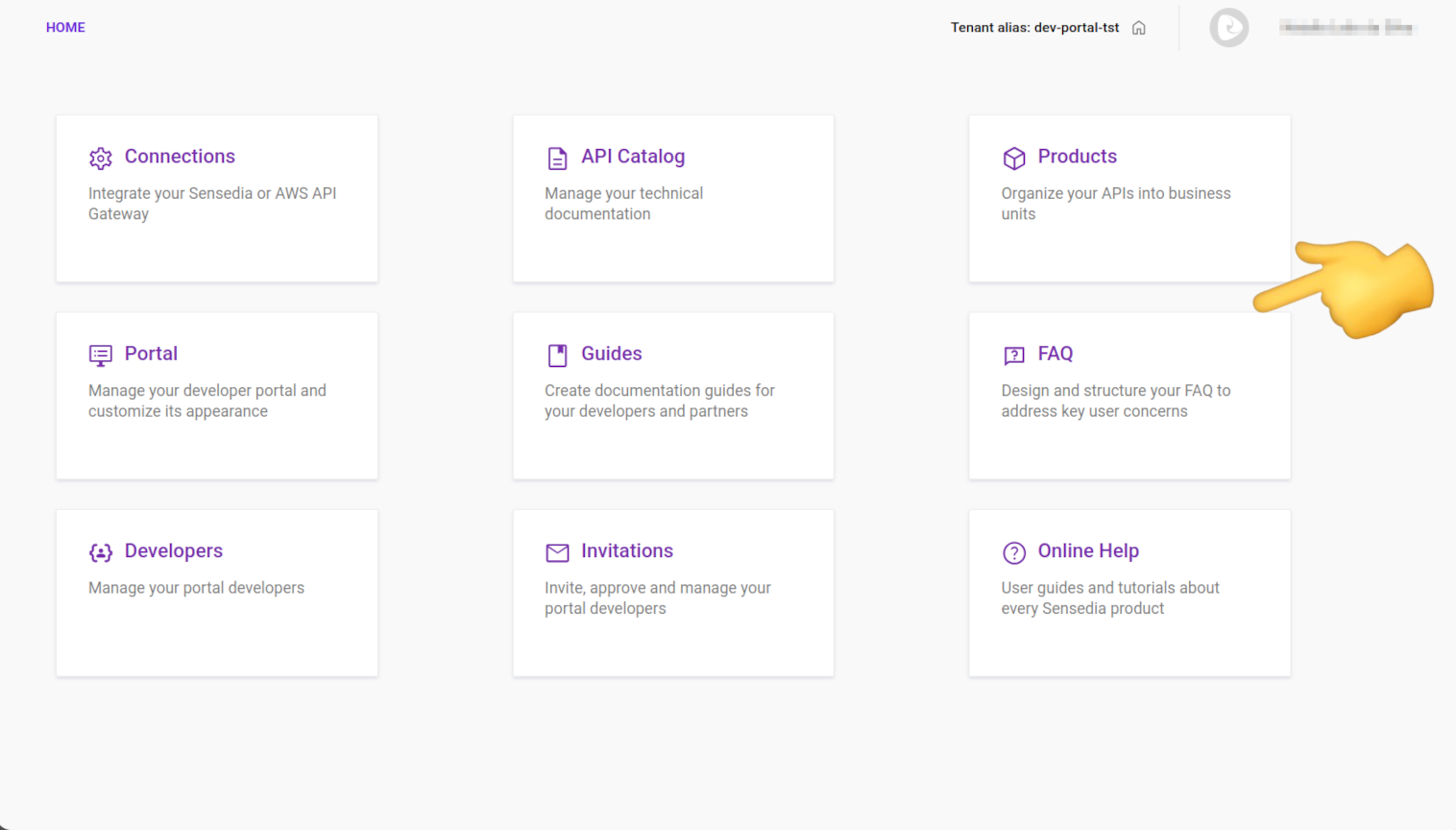The image size is (1456, 830).
Task: Open the HOME navigation link
Action: (x=65, y=27)
